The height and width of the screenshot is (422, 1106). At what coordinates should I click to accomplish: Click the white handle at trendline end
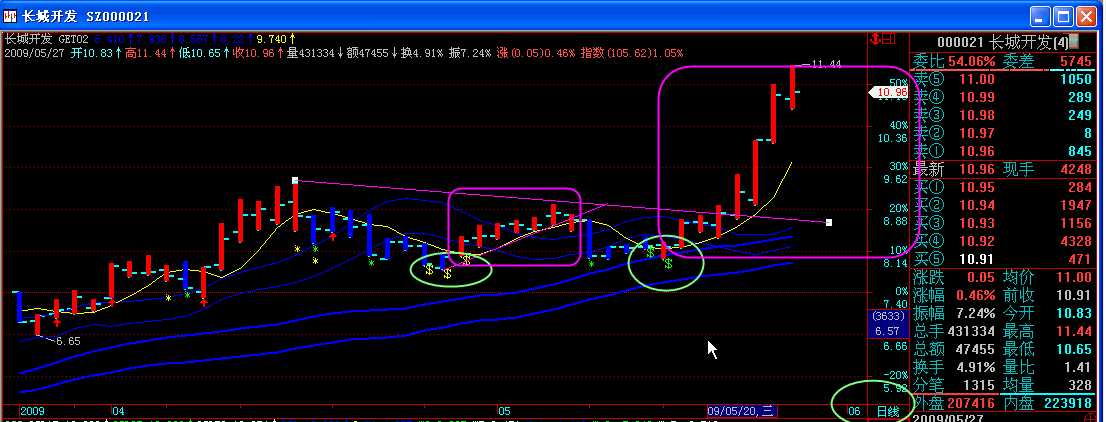pos(829,223)
